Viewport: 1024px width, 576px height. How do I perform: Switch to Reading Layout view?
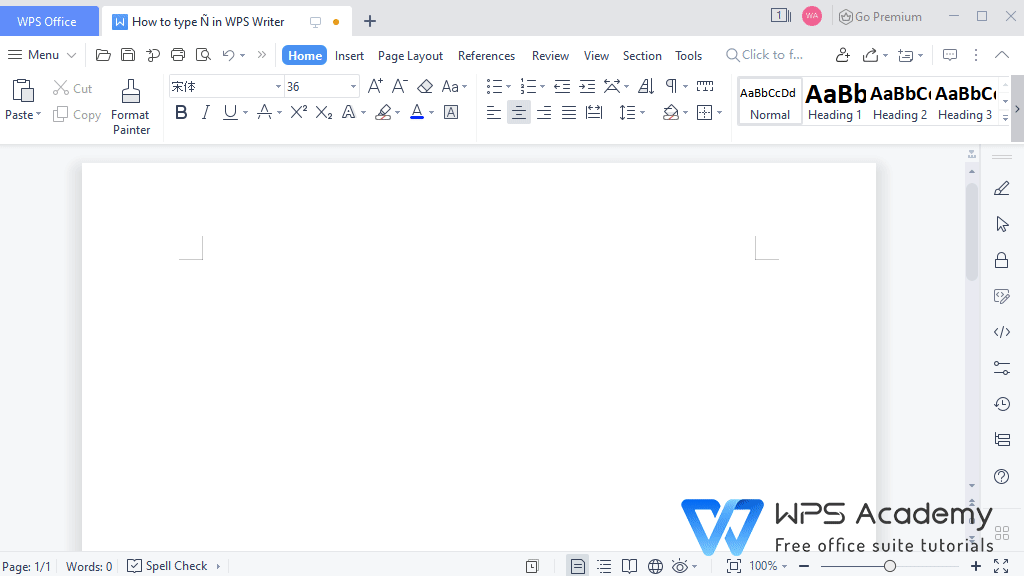pyautogui.click(x=630, y=566)
